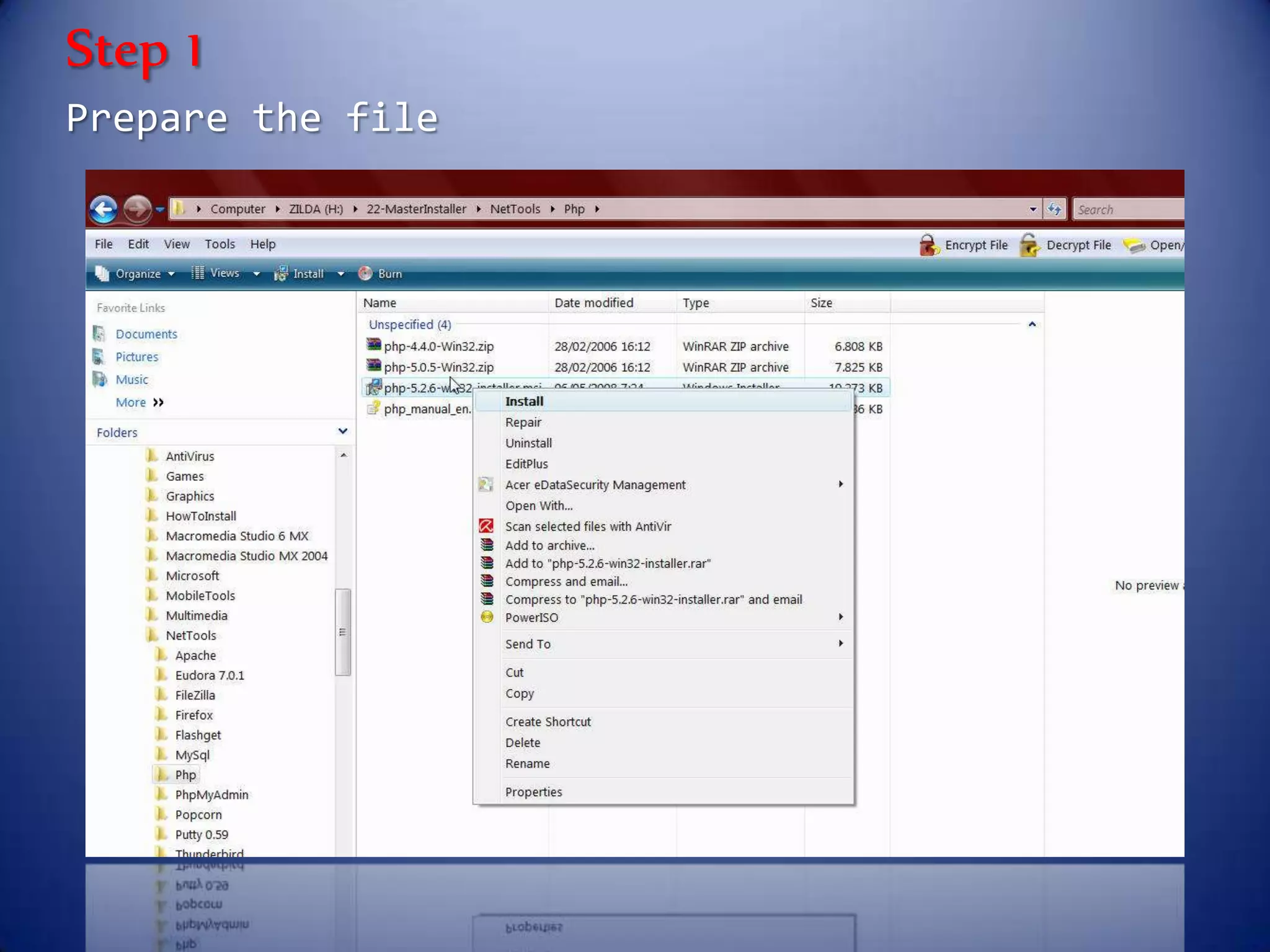Click the Type column header
Image resolution: width=1270 pixels, height=952 pixels.
[x=740, y=302]
